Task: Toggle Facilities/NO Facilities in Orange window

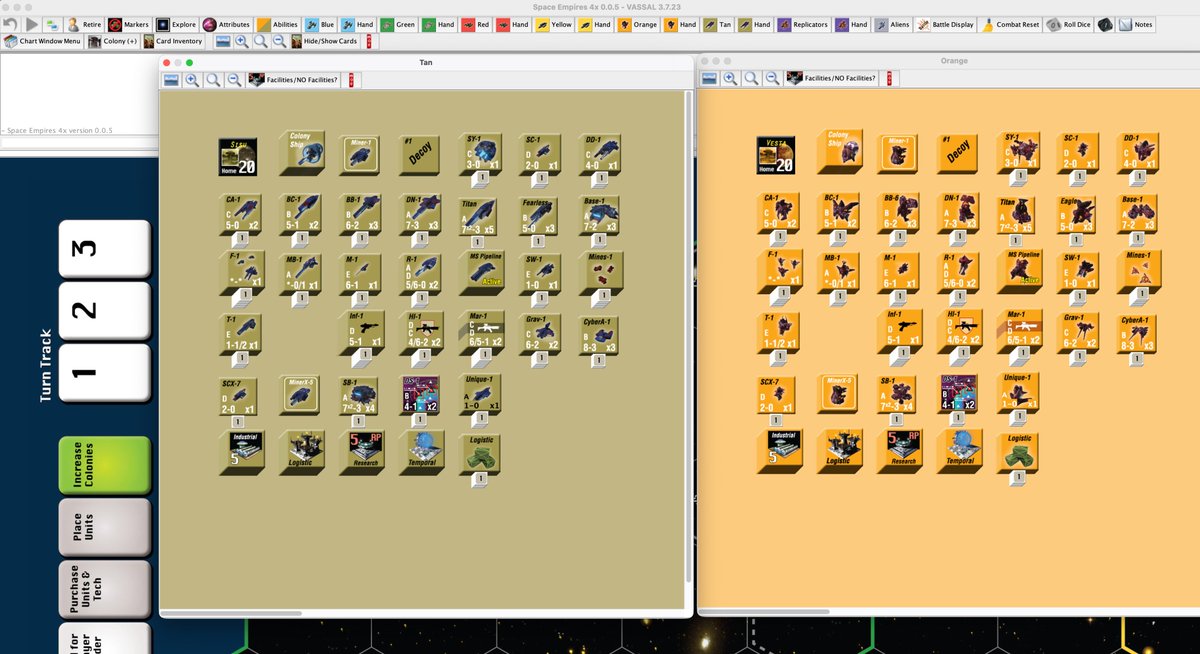Action: point(832,78)
